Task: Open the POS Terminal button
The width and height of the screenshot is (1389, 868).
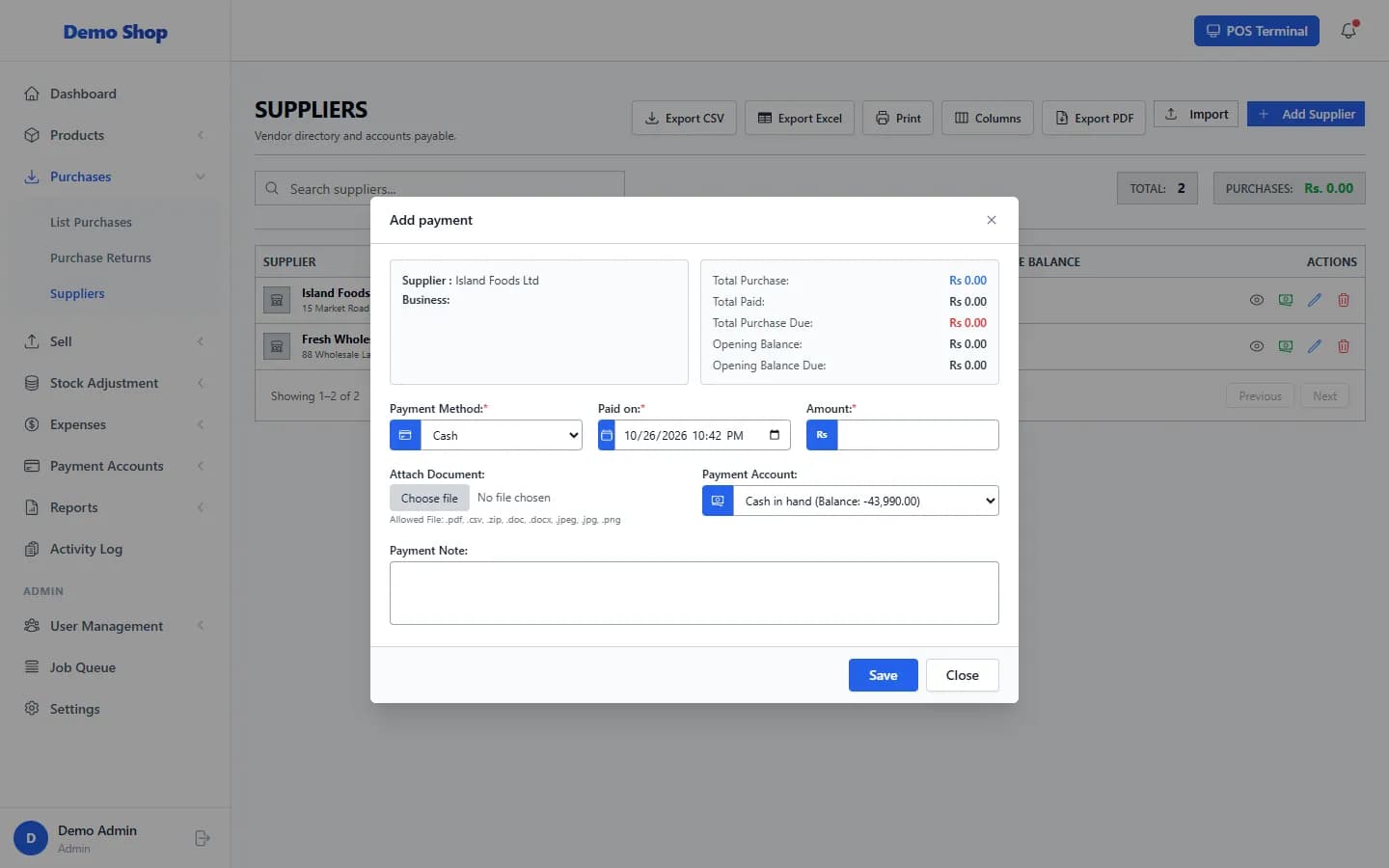Action: coord(1257,31)
